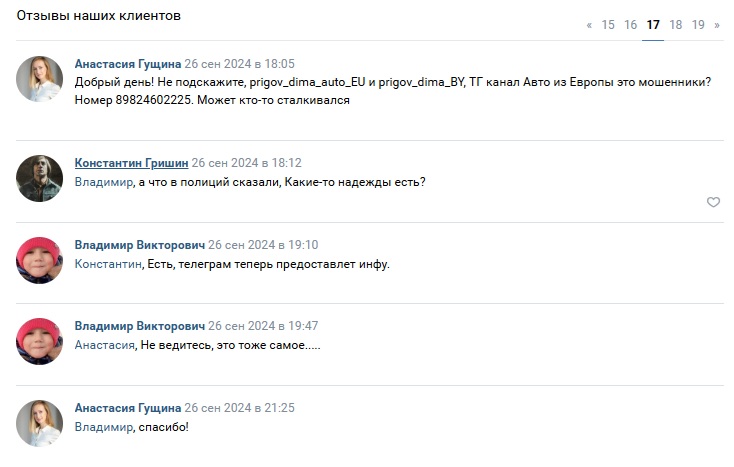This screenshot has width=734, height=467.
Task: Open page 19 of reviews
Action: (698, 25)
